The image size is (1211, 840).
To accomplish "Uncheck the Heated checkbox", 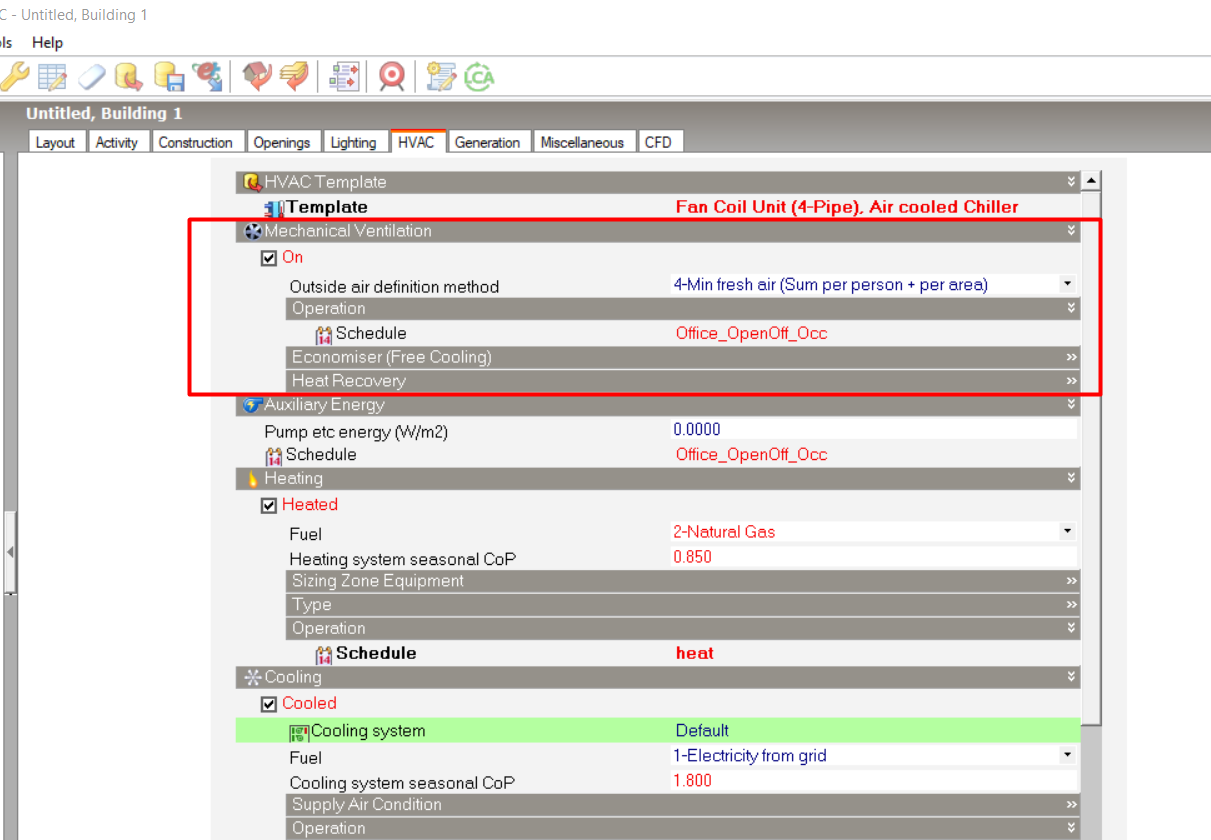I will [268, 506].
